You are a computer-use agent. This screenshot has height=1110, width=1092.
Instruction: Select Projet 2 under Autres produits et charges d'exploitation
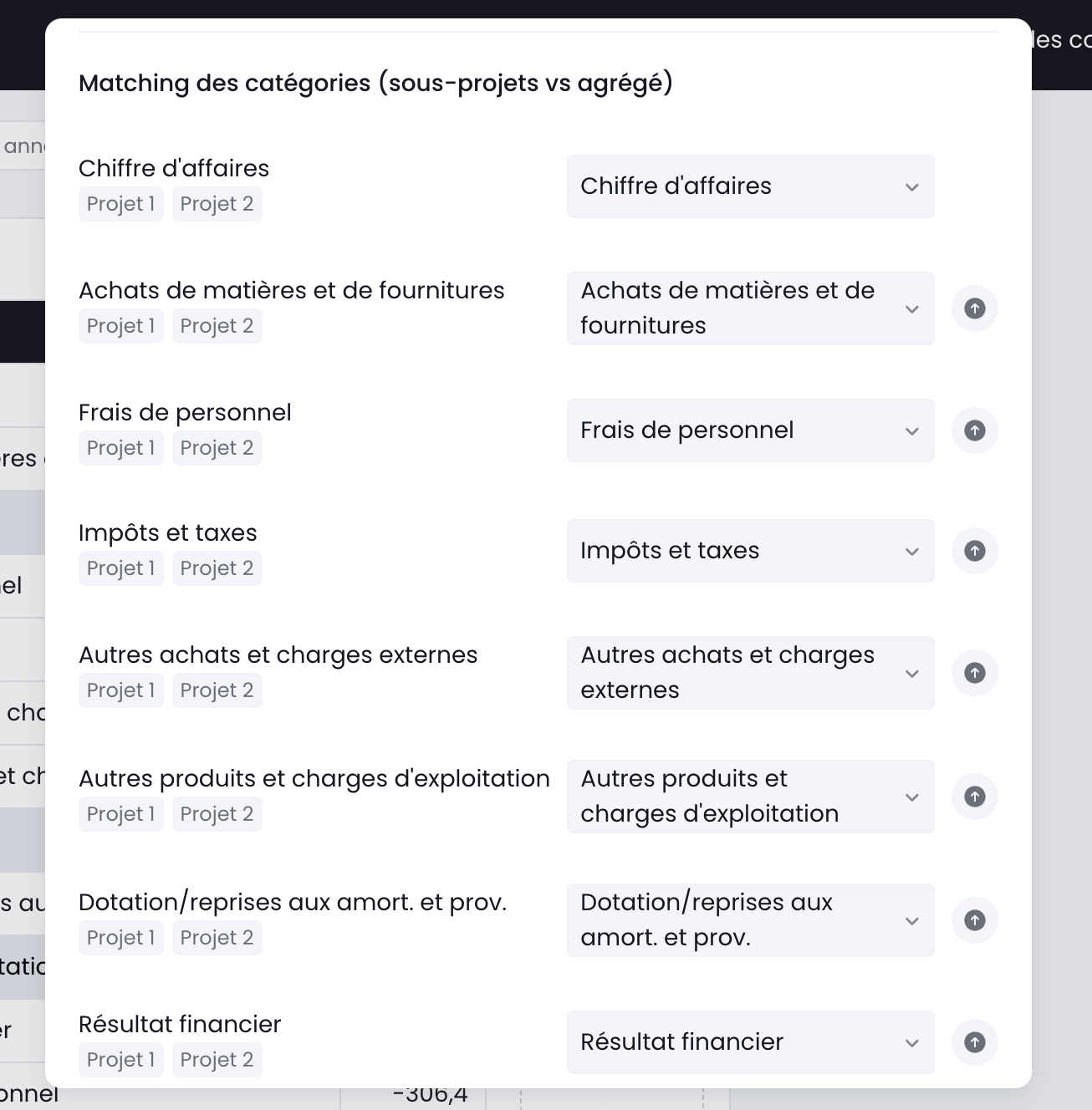coord(217,814)
